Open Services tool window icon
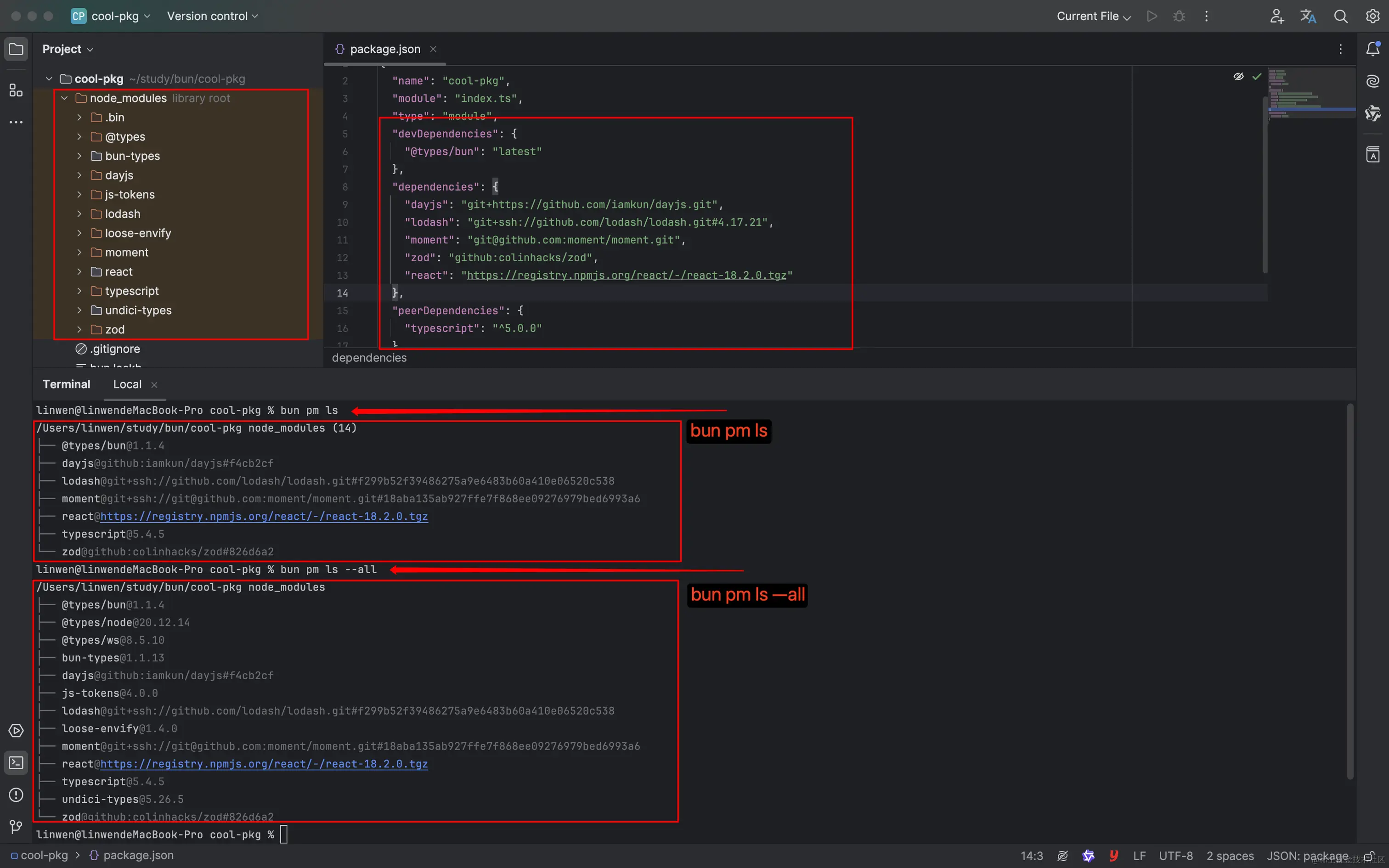 [16, 730]
